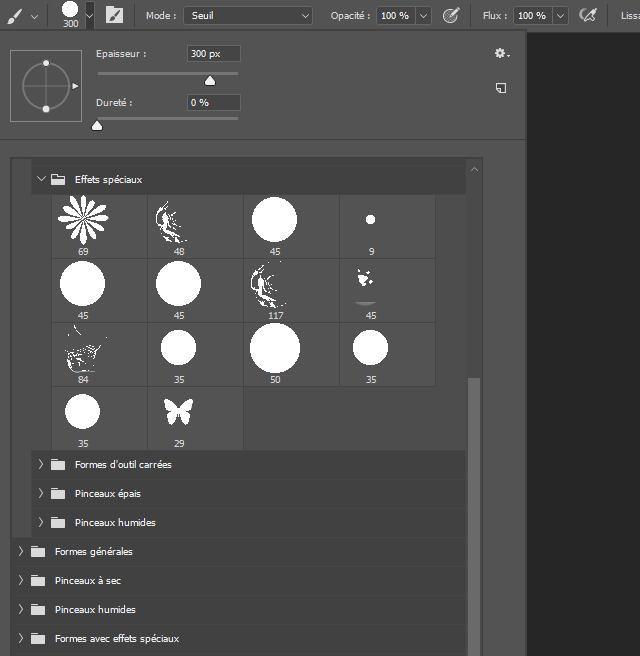Click the Epaisseur size slider handle
The height and width of the screenshot is (656, 640).
click(210, 81)
